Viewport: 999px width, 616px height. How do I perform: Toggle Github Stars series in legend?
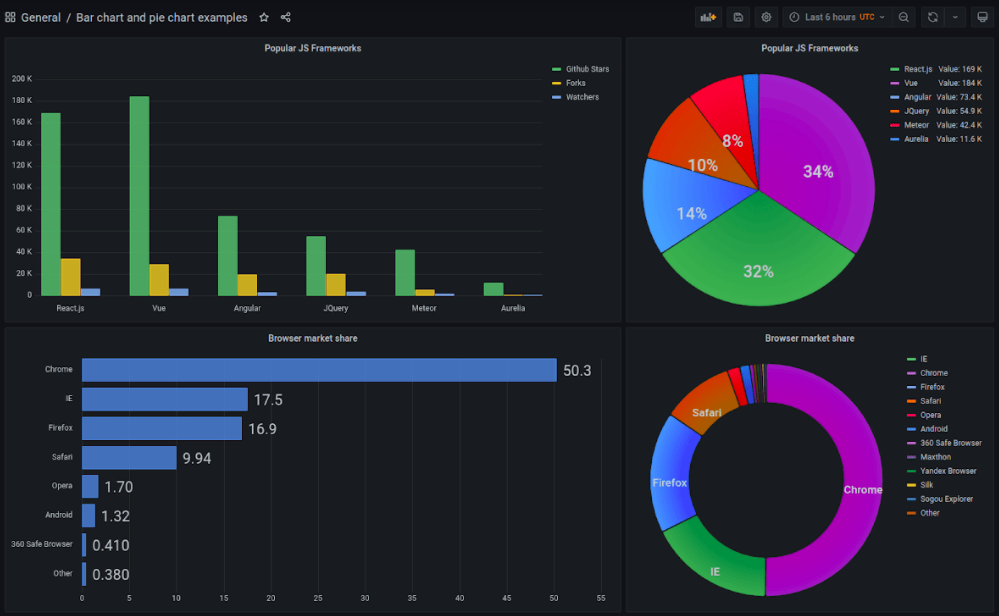pyautogui.click(x=587, y=69)
